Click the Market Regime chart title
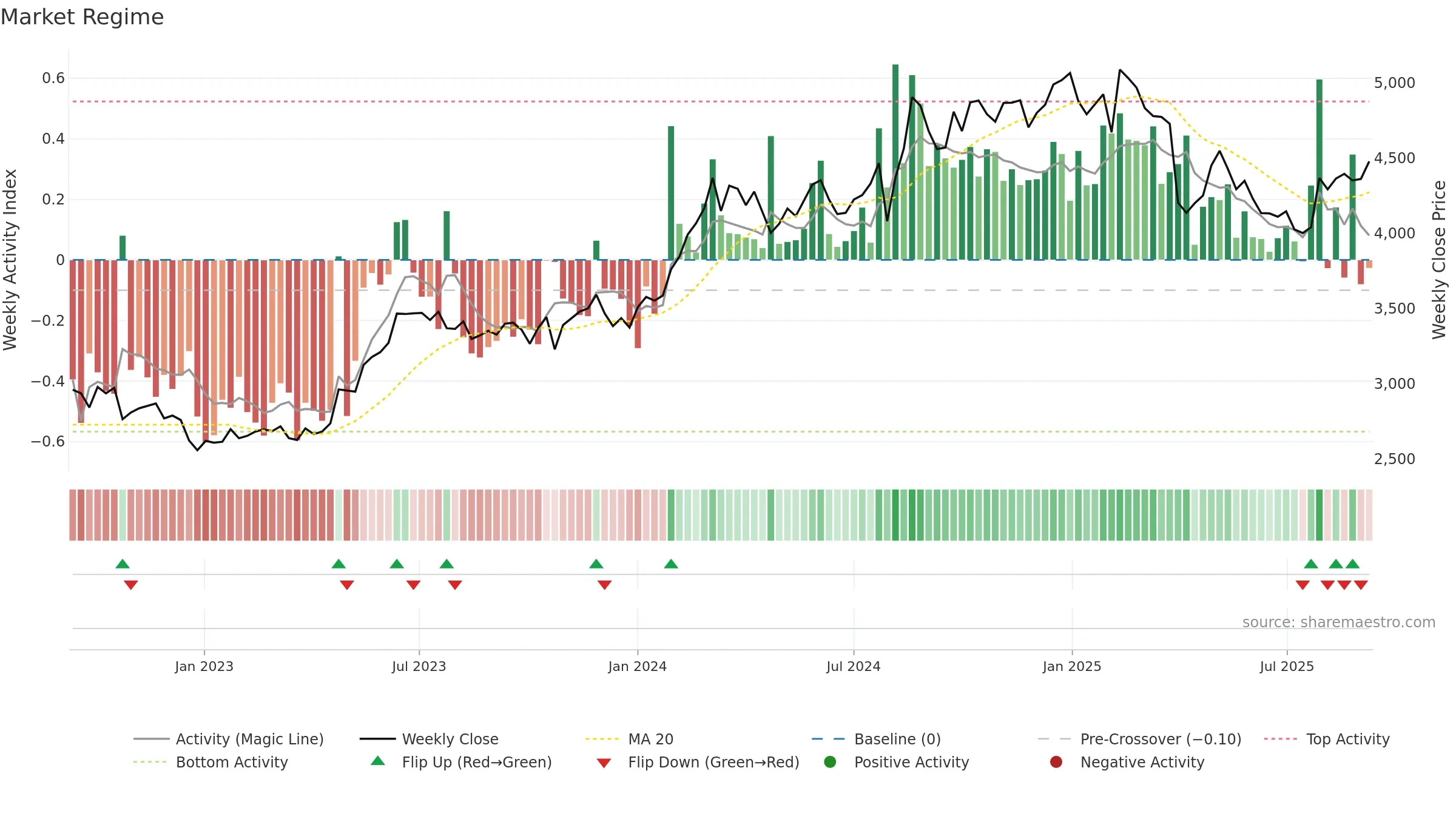Image resolution: width=1456 pixels, height=819 pixels. (x=83, y=17)
